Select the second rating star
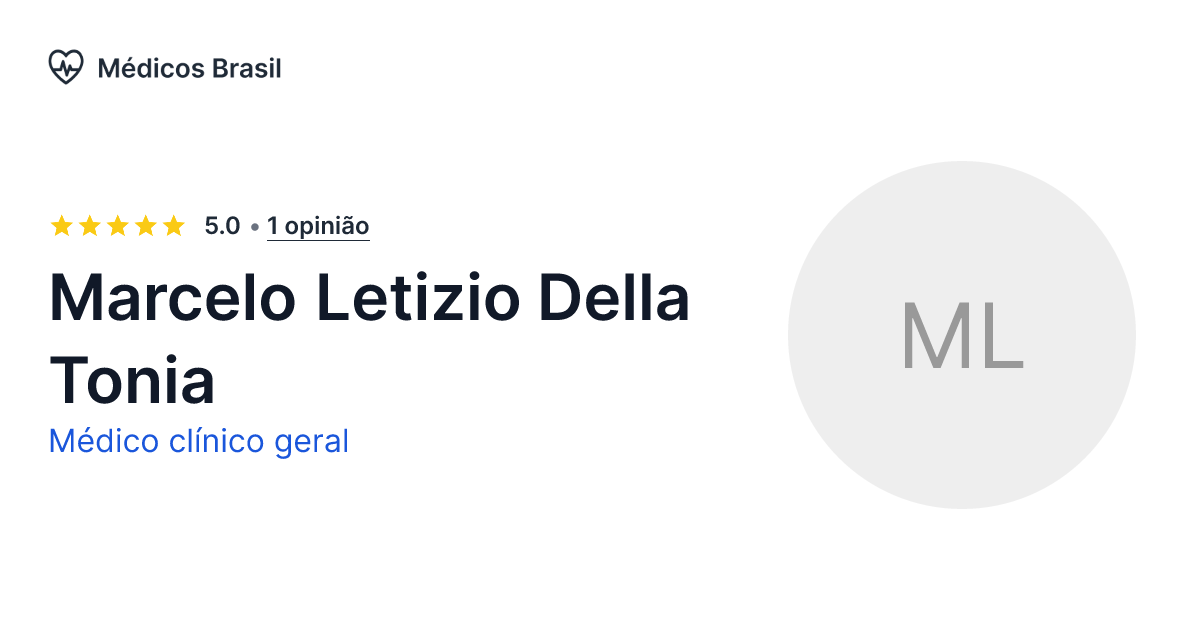The width and height of the screenshot is (1200, 630). [x=88, y=225]
